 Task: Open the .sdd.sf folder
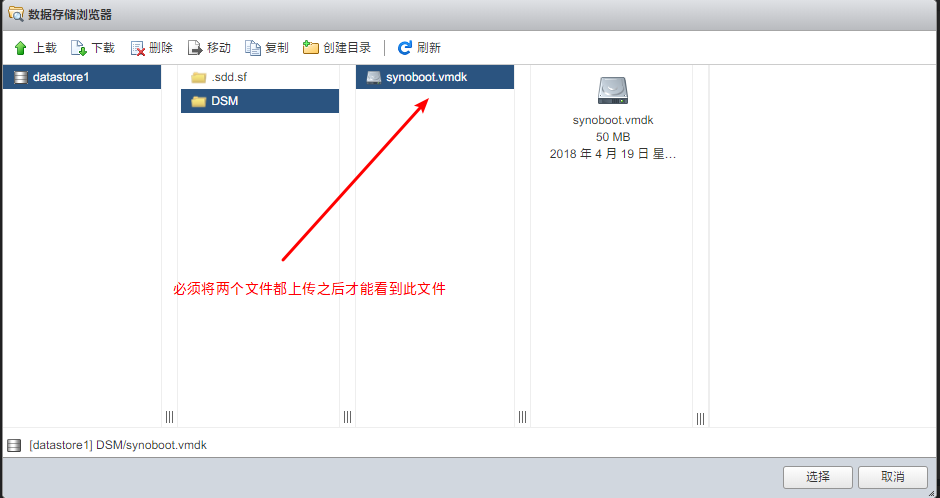(x=260, y=77)
